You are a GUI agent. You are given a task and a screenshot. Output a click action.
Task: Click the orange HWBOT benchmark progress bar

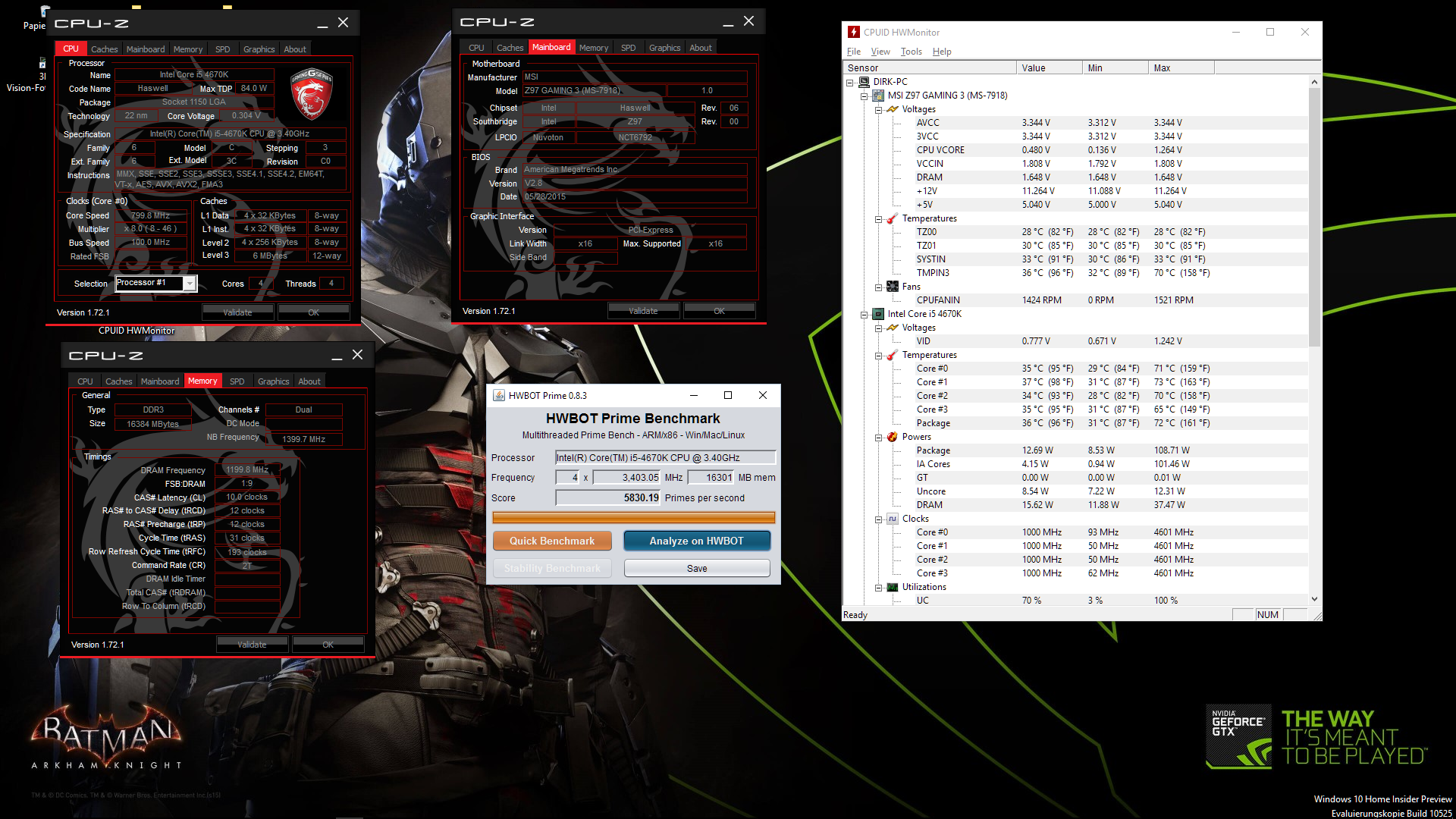click(634, 517)
